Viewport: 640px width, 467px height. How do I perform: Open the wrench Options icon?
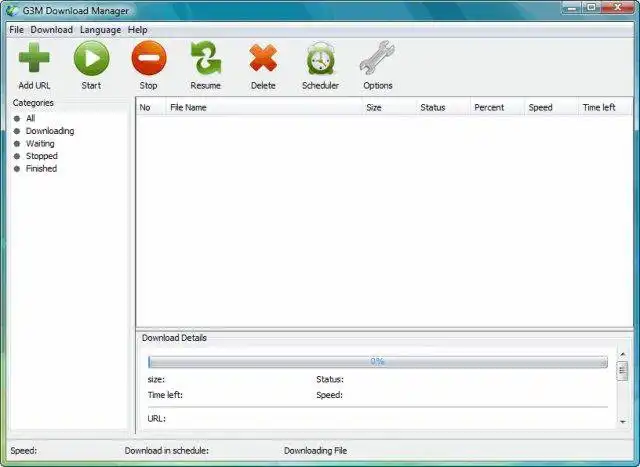pos(378,58)
